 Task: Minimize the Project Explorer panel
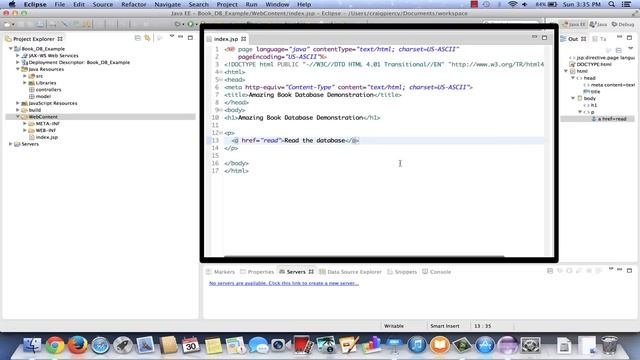tap(181, 37)
